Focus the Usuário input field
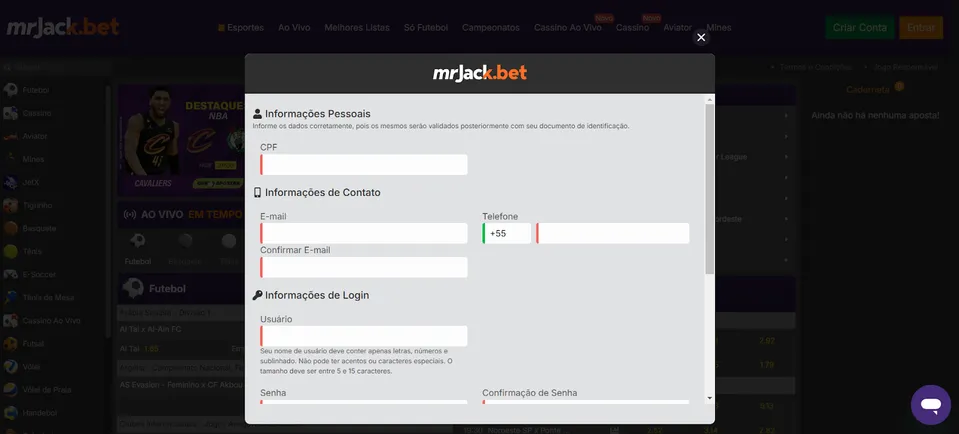 (364, 336)
